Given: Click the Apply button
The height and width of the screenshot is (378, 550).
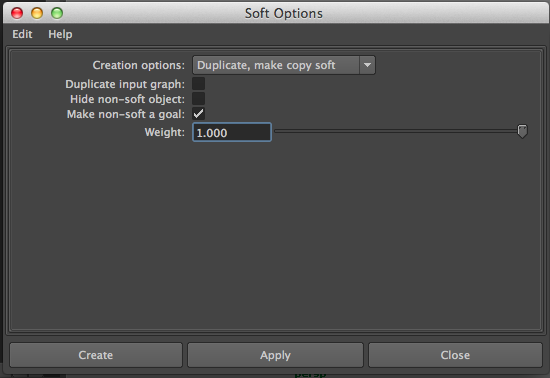Looking at the screenshot, I should 275,355.
